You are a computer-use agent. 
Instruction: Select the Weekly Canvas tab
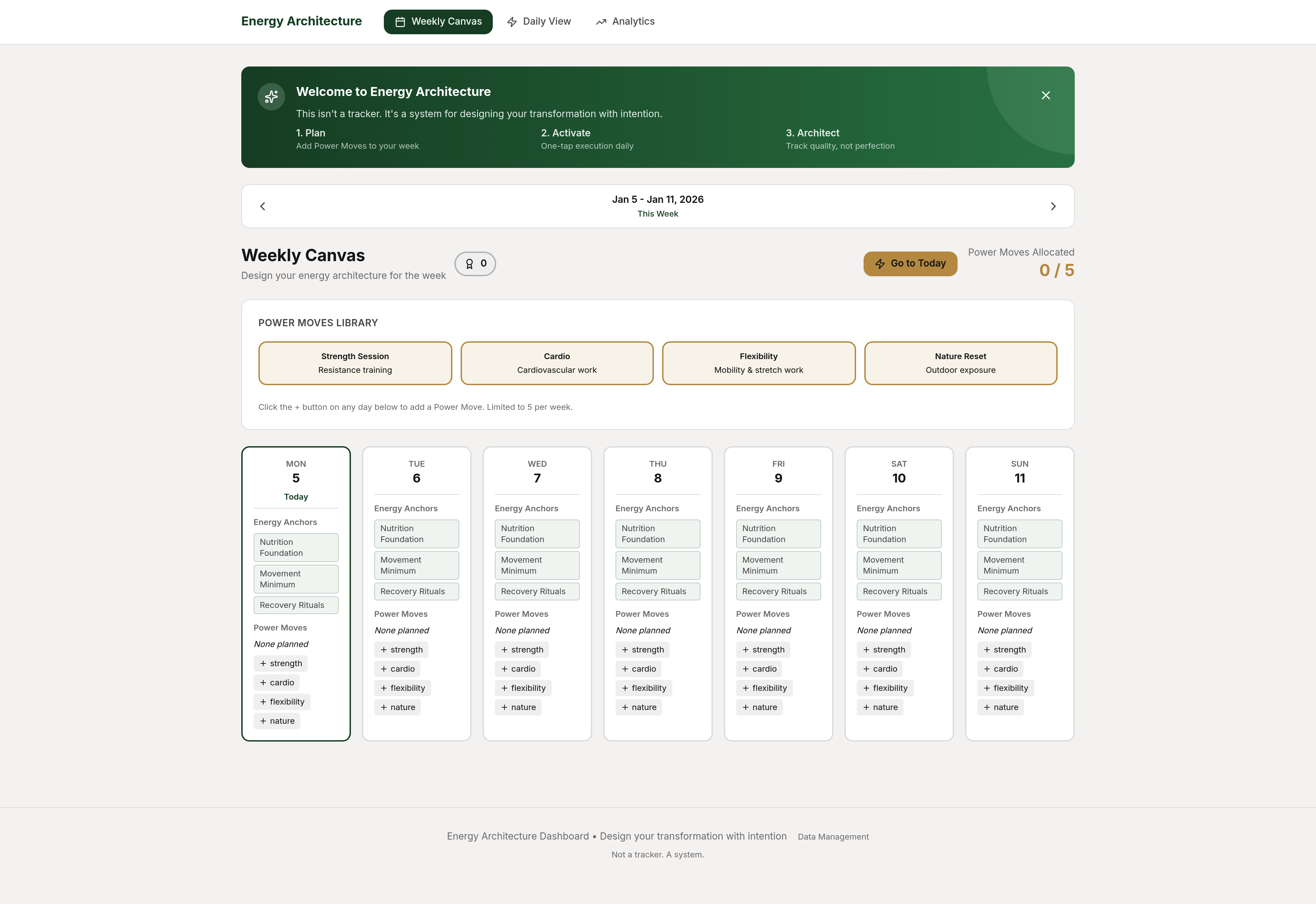[x=438, y=22]
